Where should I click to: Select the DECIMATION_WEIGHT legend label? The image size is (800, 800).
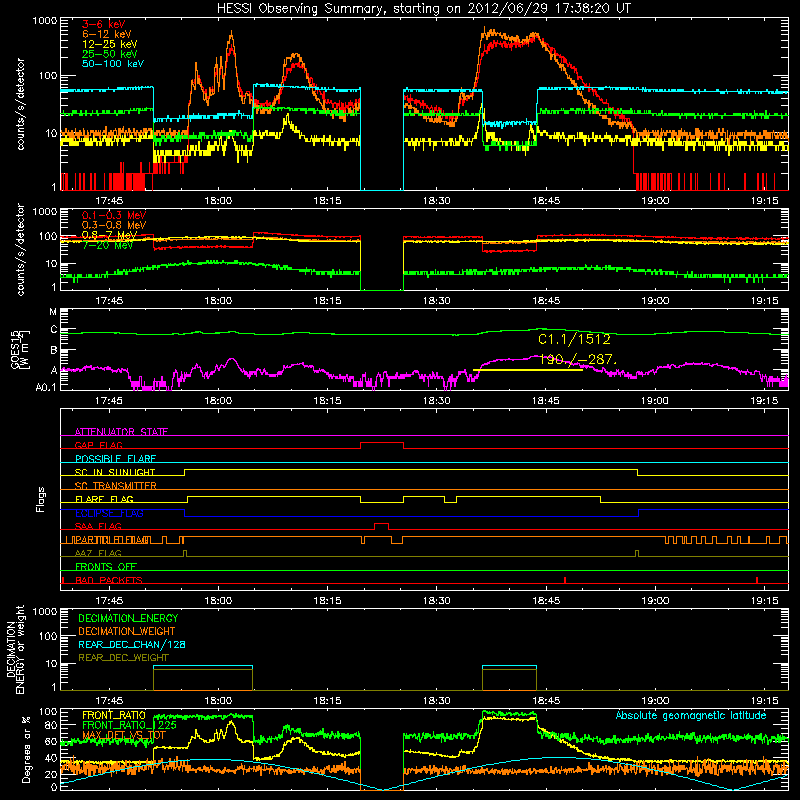(127, 631)
